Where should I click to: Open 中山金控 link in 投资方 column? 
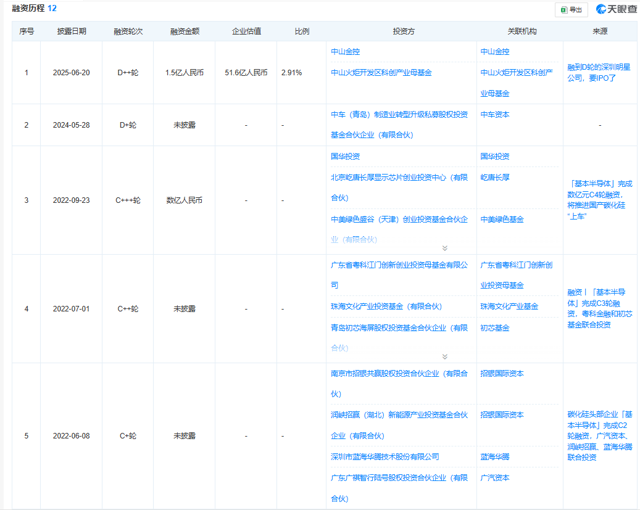pos(345,52)
